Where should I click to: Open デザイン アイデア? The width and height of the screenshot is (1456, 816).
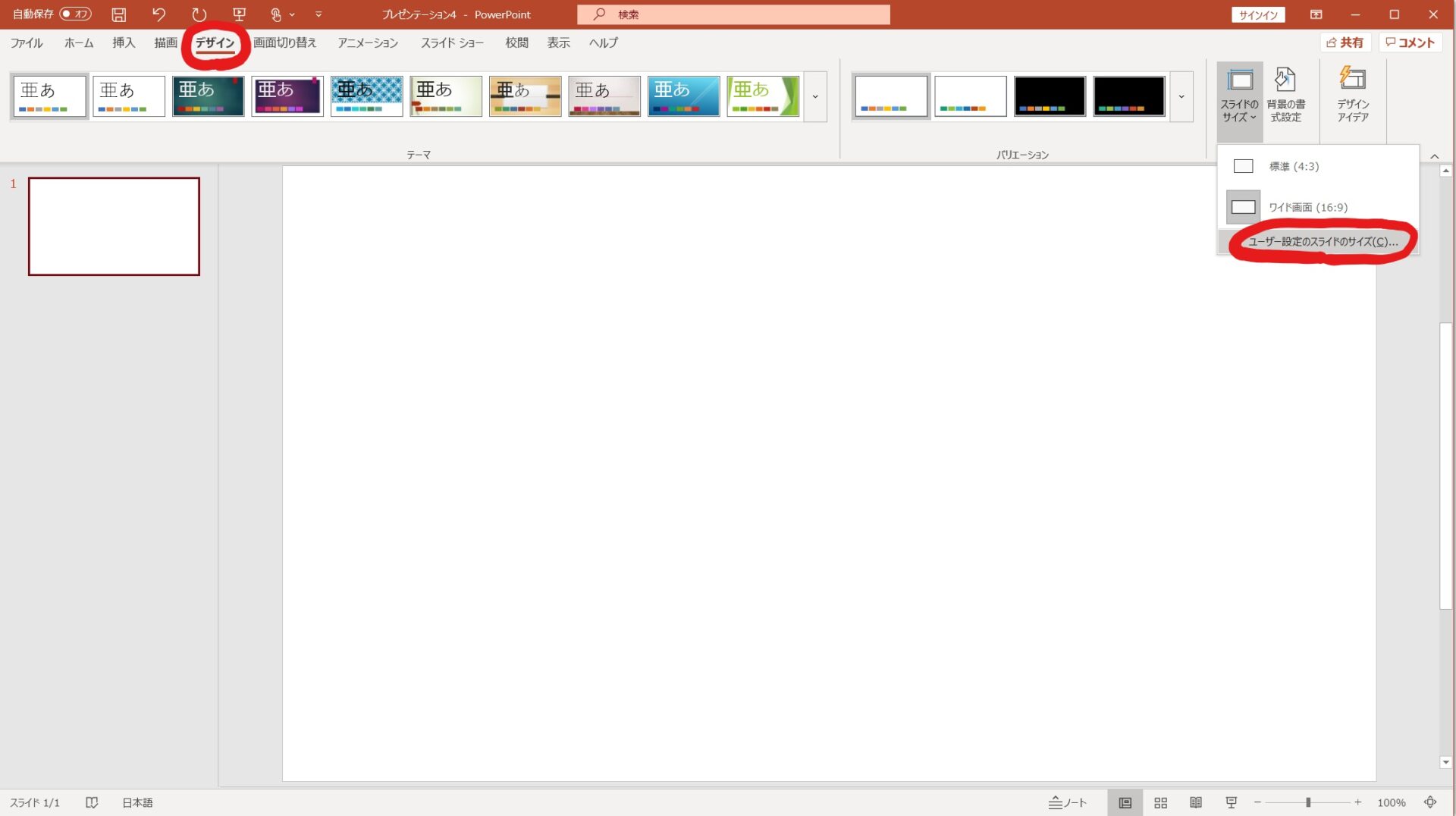pos(1353,96)
